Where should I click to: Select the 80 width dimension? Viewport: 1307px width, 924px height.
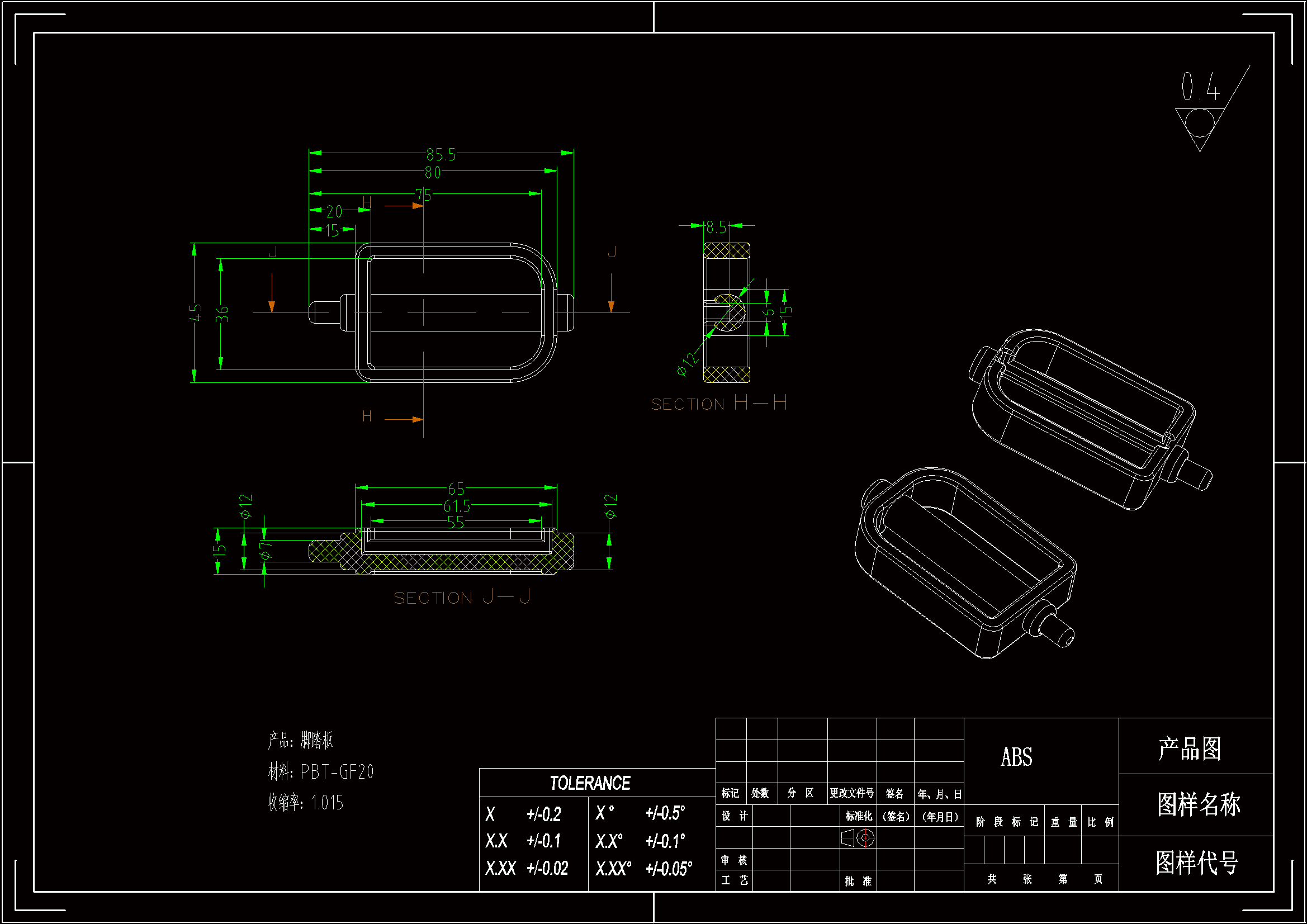tap(433, 173)
